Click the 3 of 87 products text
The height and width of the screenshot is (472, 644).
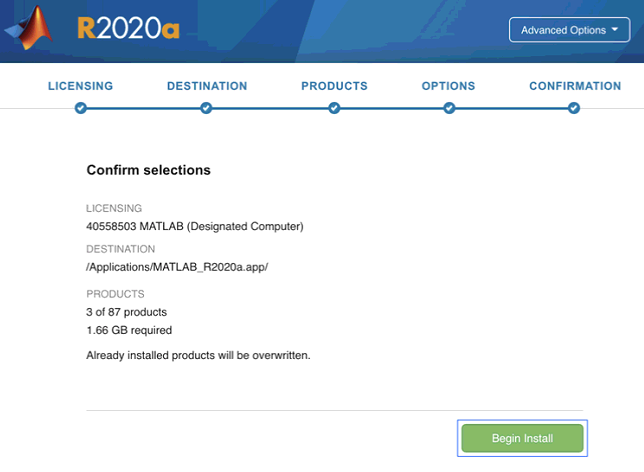point(126,312)
